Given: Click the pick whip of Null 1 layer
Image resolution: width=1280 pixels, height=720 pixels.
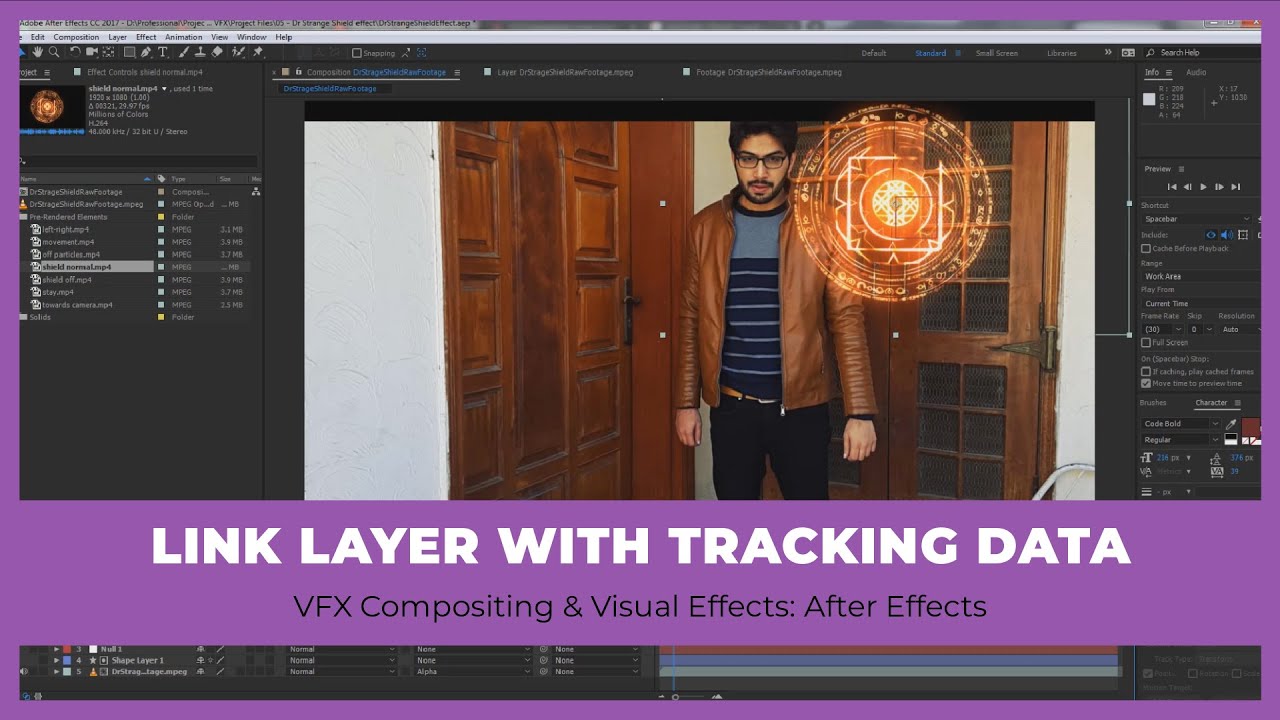Looking at the screenshot, I should coord(544,649).
